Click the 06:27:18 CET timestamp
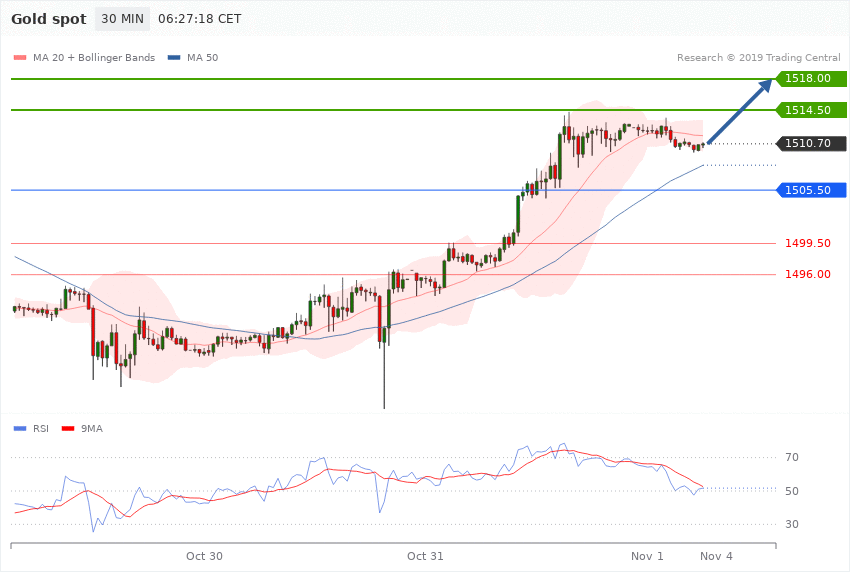Screen dimensions: 850x576 tap(199, 19)
